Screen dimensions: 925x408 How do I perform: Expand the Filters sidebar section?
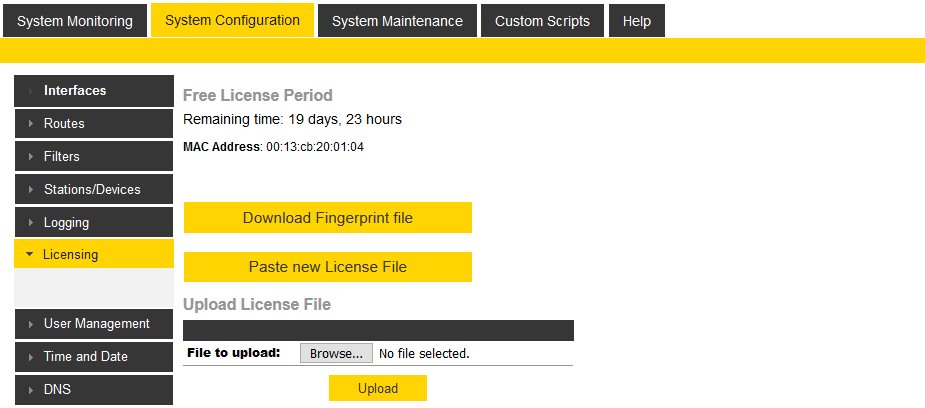(x=93, y=157)
